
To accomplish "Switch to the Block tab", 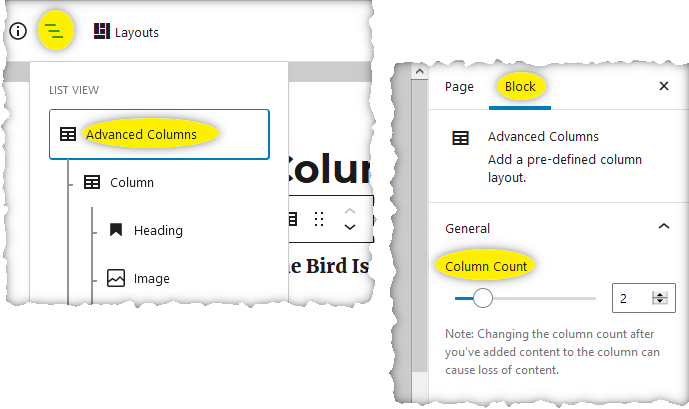I will pyautogui.click(x=520, y=87).
